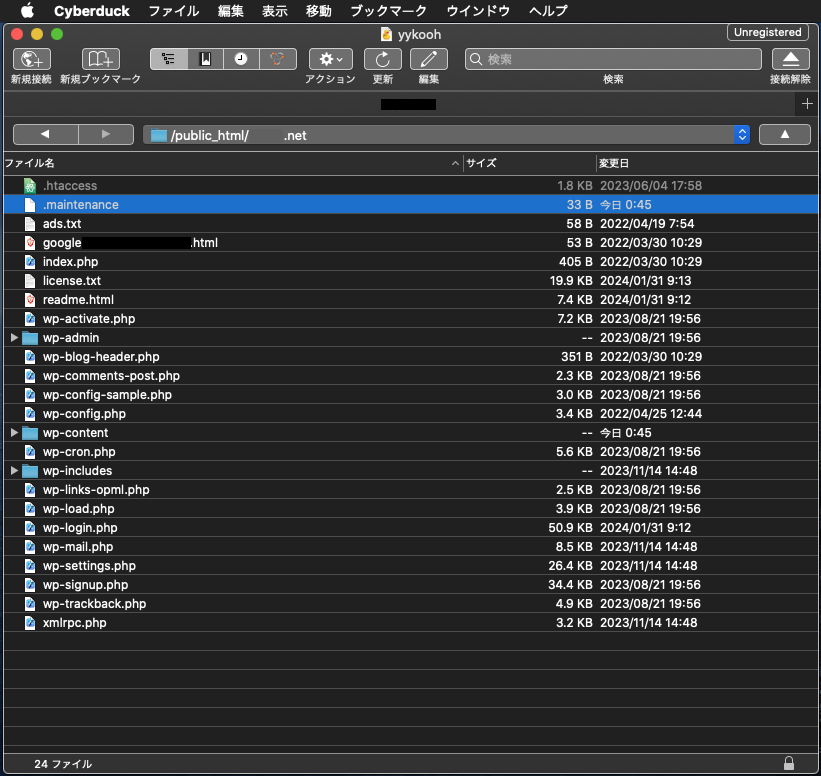The height and width of the screenshot is (776, 821).
Task: Open the path dropdown for /public_html
Action: point(741,135)
